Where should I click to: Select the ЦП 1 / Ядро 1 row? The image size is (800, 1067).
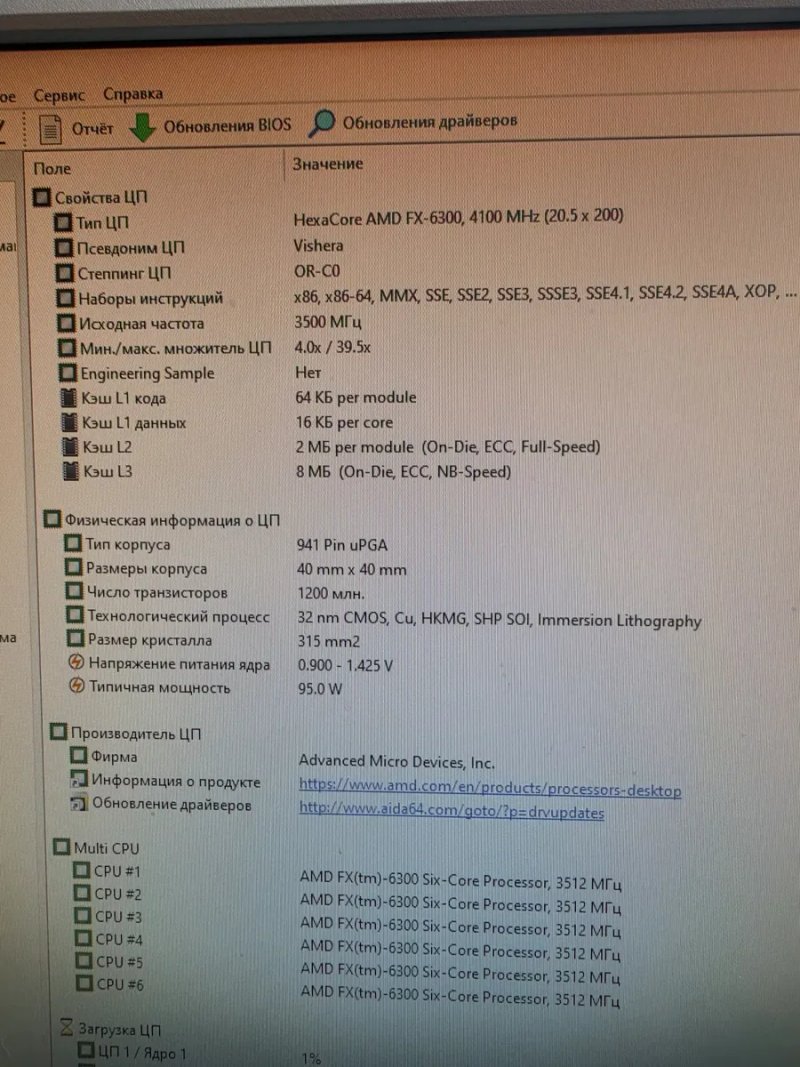pyautogui.click(x=201, y=1054)
